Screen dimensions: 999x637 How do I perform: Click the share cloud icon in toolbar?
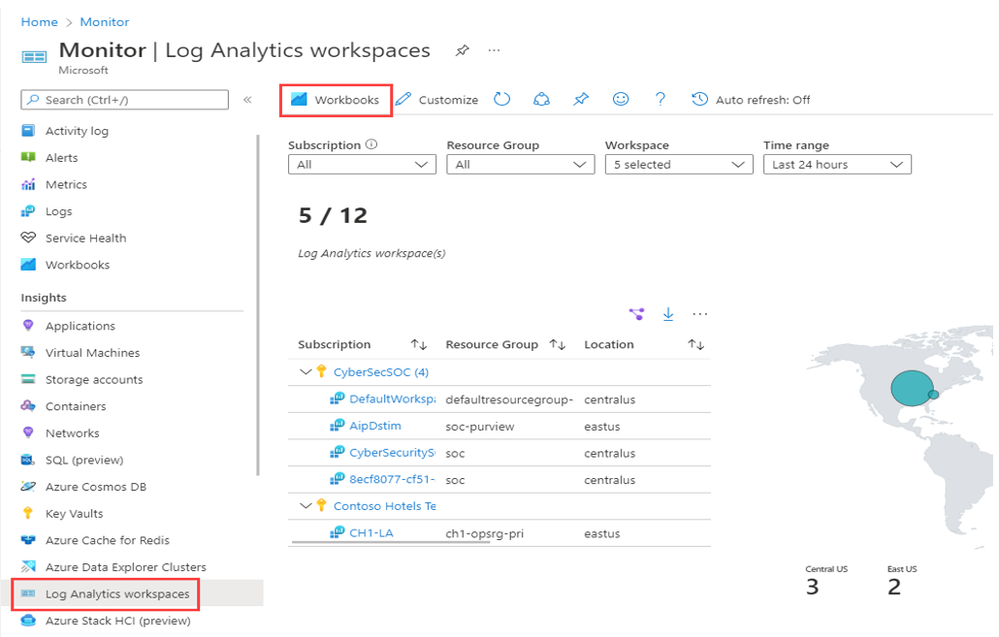click(542, 99)
